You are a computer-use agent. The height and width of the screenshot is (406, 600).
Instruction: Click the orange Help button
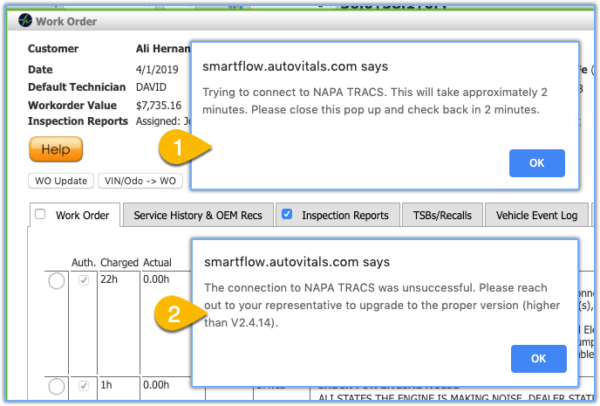(56, 149)
